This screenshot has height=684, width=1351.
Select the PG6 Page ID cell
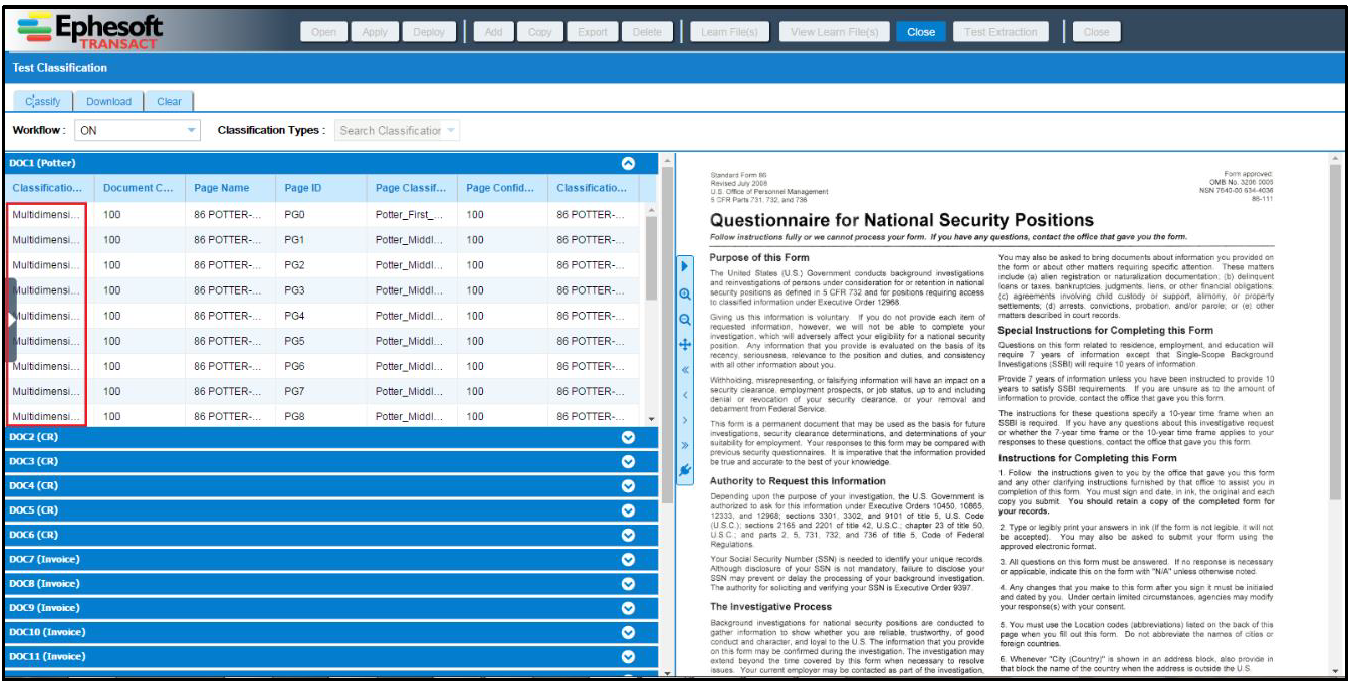[x=320, y=366]
